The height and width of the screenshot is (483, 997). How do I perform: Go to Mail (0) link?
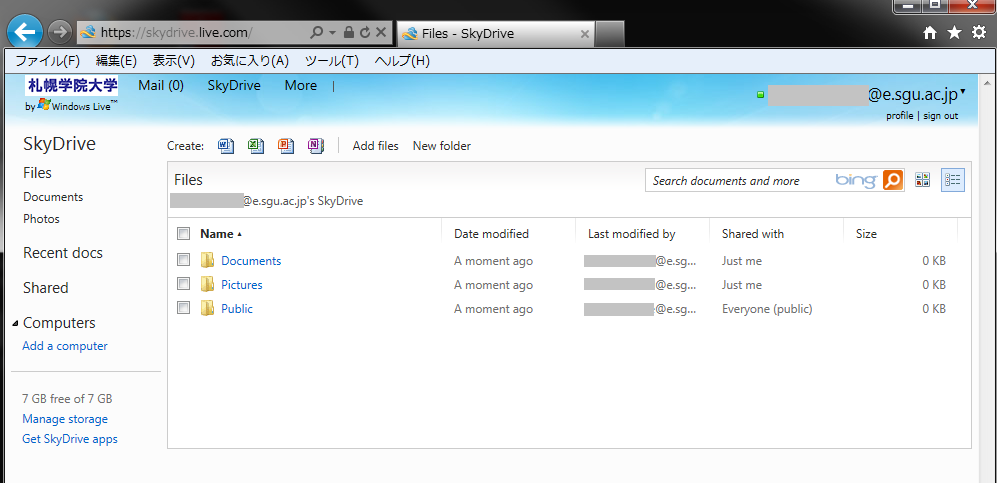tap(161, 86)
